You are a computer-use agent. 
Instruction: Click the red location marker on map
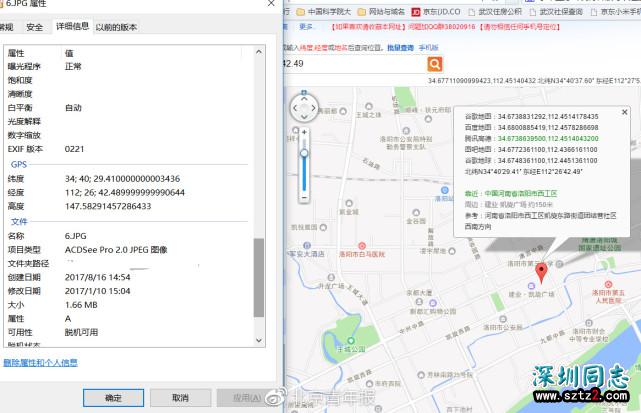[x=542, y=273]
